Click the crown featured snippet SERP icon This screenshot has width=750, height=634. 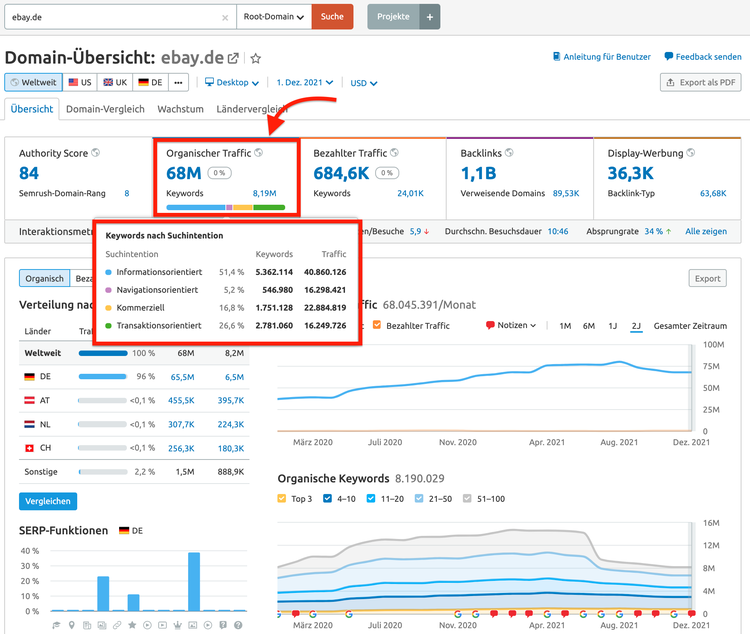click(x=178, y=625)
